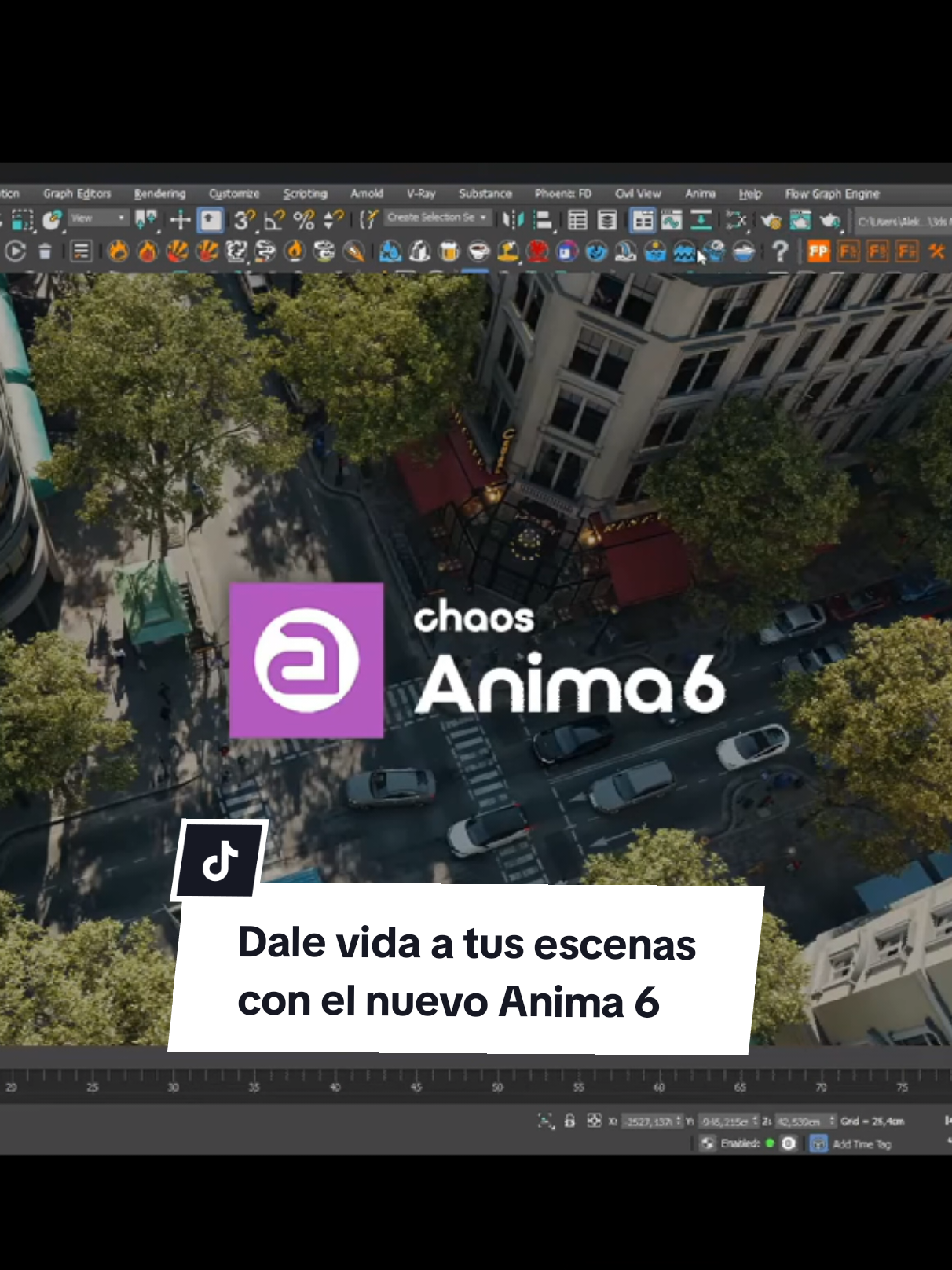Open the Arnold menu

click(x=367, y=193)
